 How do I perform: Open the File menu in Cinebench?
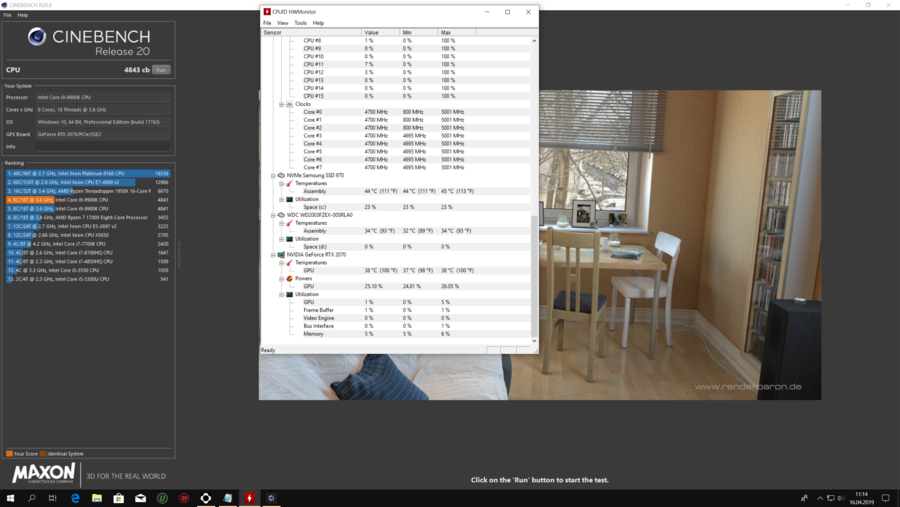[x=7, y=15]
